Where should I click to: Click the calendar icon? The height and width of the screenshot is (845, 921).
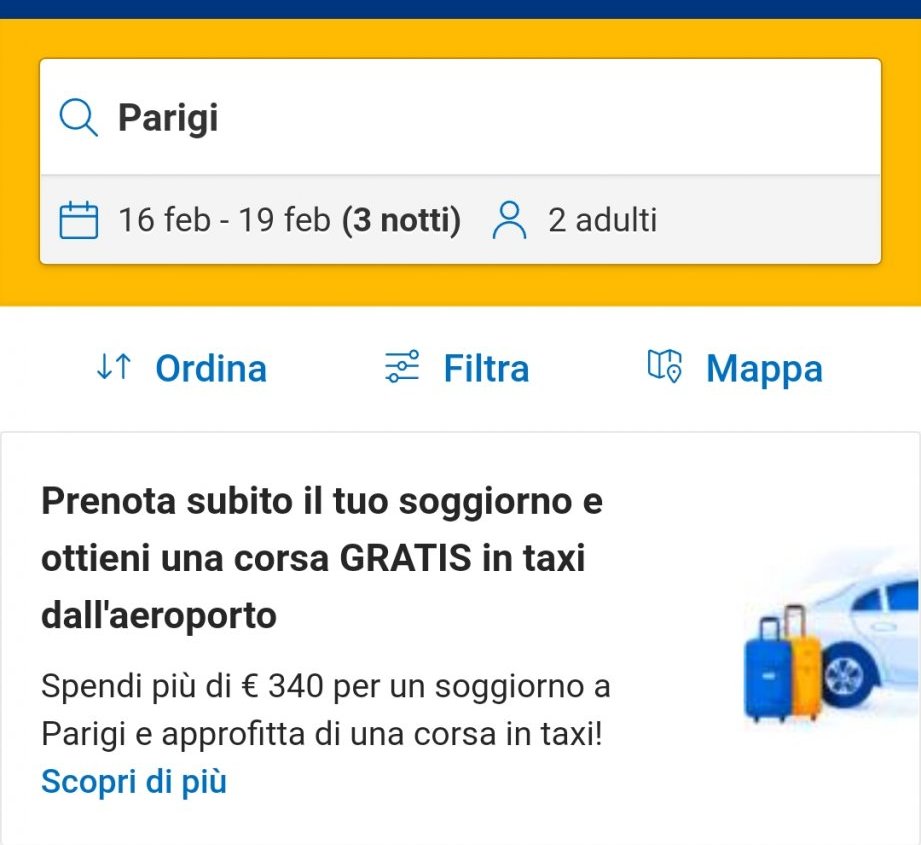pyautogui.click(x=79, y=220)
